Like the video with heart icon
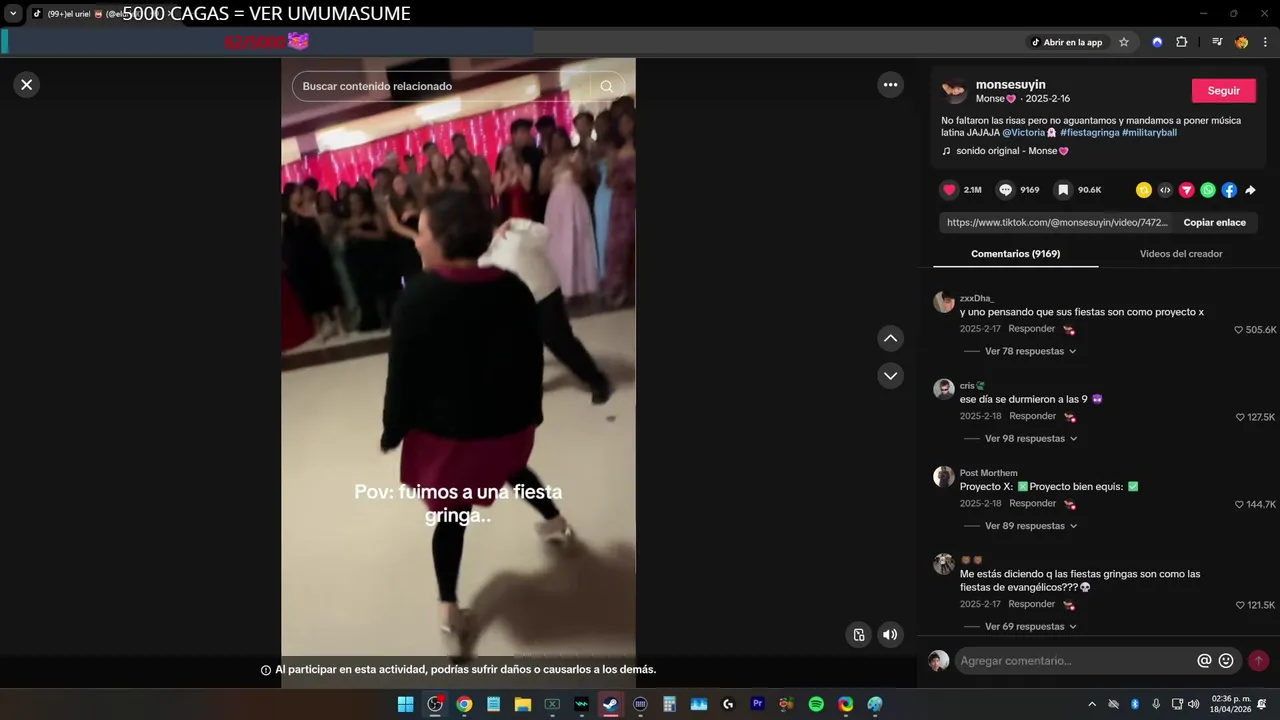This screenshot has width=1280, height=720. (949, 190)
